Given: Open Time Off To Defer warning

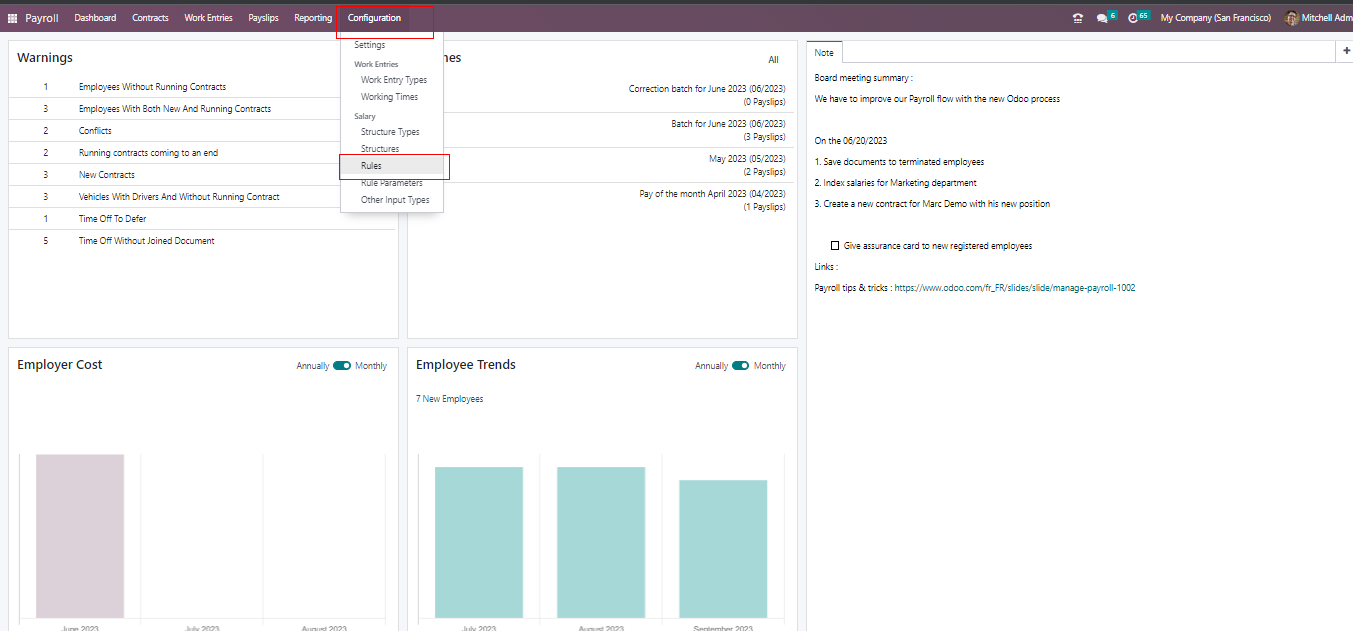Looking at the screenshot, I should (112, 219).
